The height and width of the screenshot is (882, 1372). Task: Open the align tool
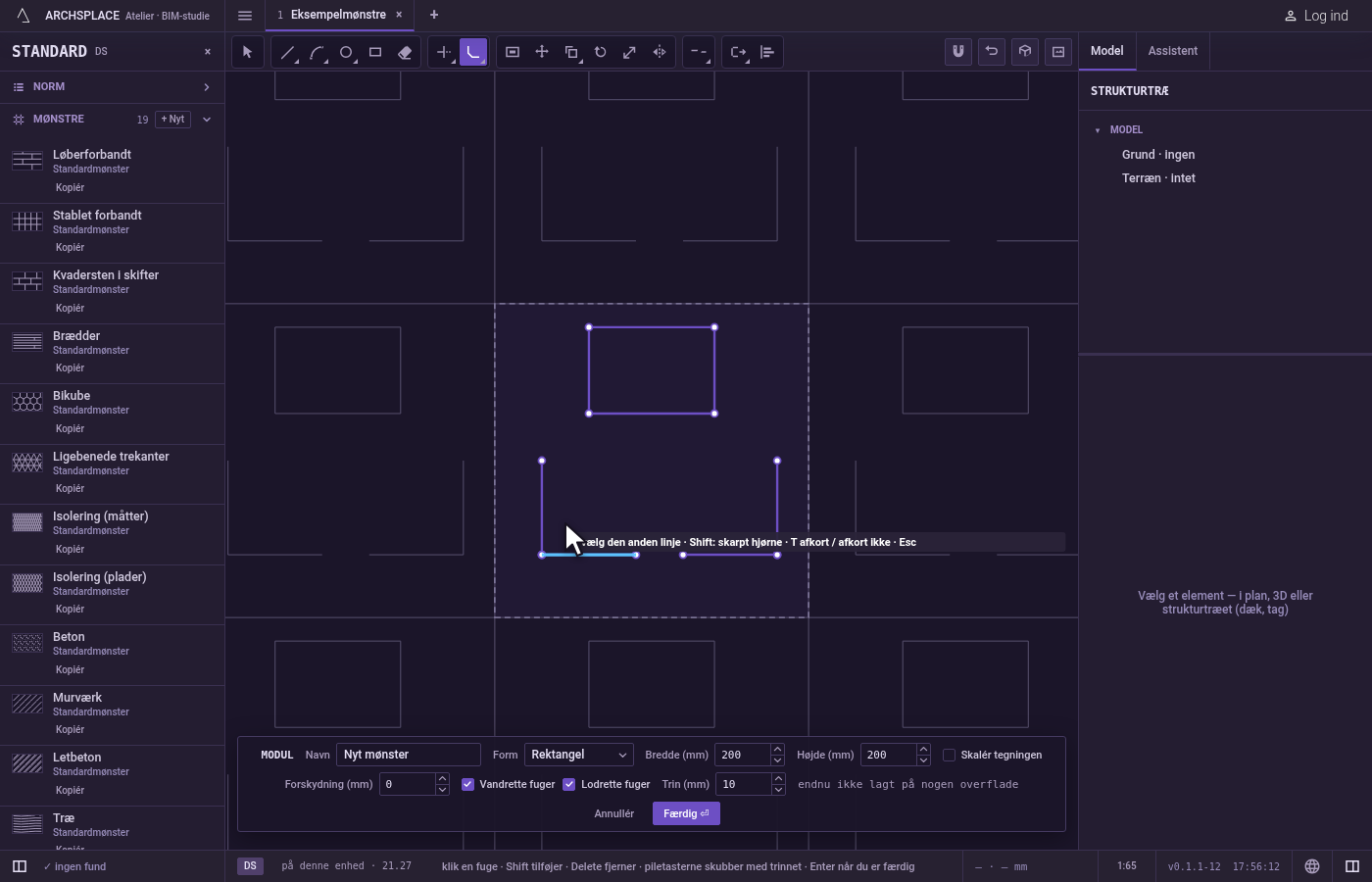click(x=767, y=52)
